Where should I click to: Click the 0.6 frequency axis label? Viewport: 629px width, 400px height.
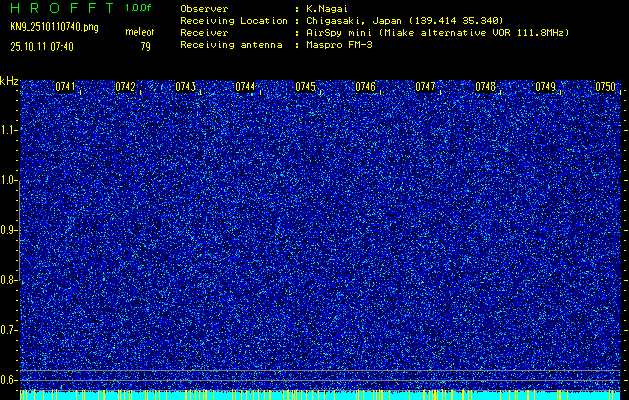[x=9, y=380]
